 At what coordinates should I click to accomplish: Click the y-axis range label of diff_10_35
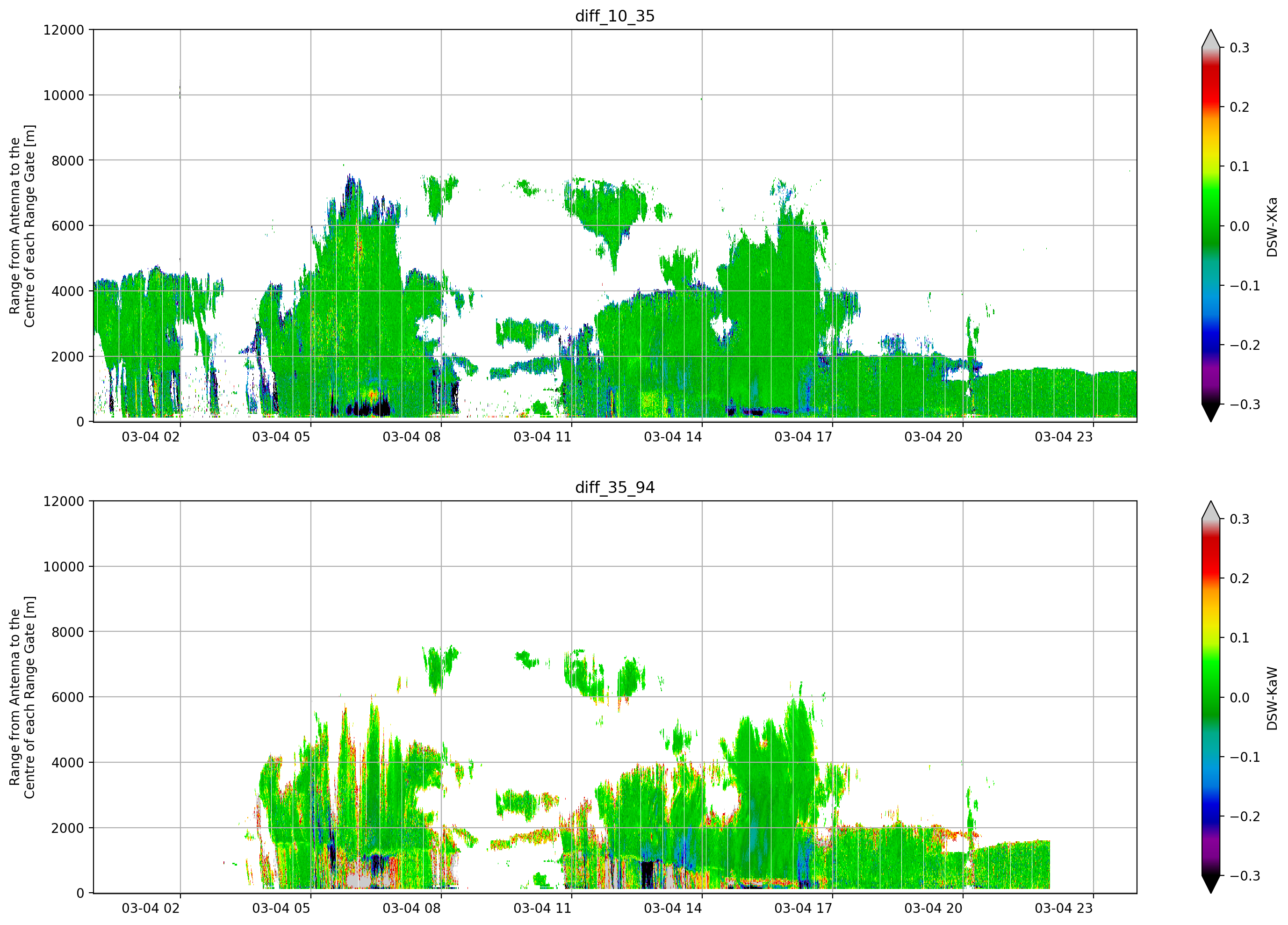[x=22, y=225]
